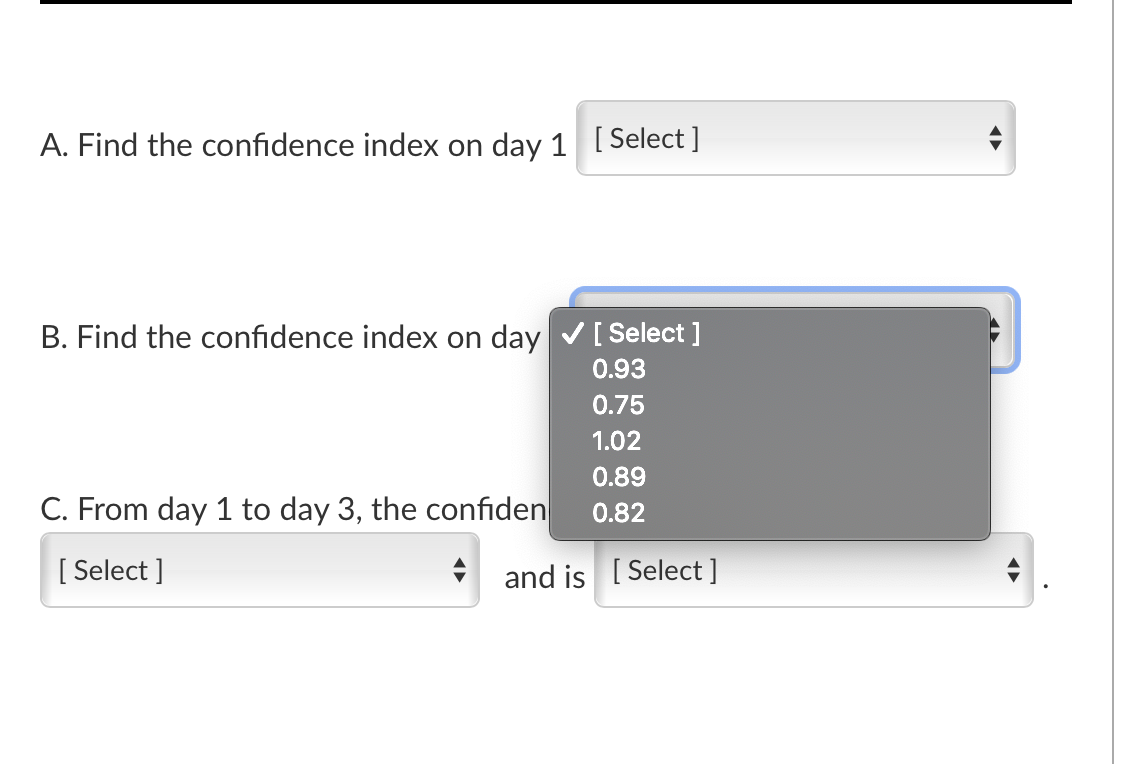Image resolution: width=1144 pixels, height=764 pixels.
Task: Click the dark vertical bar on the right edge
Action: point(1113,380)
